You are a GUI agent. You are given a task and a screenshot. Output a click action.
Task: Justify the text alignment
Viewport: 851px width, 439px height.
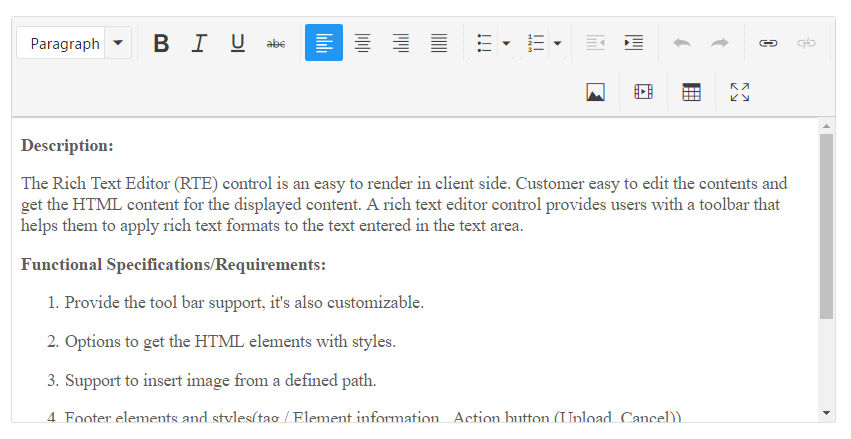pos(438,43)
